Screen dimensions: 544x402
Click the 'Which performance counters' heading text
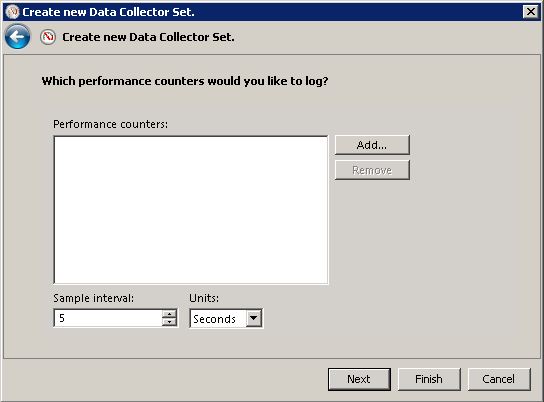point(185,81)
